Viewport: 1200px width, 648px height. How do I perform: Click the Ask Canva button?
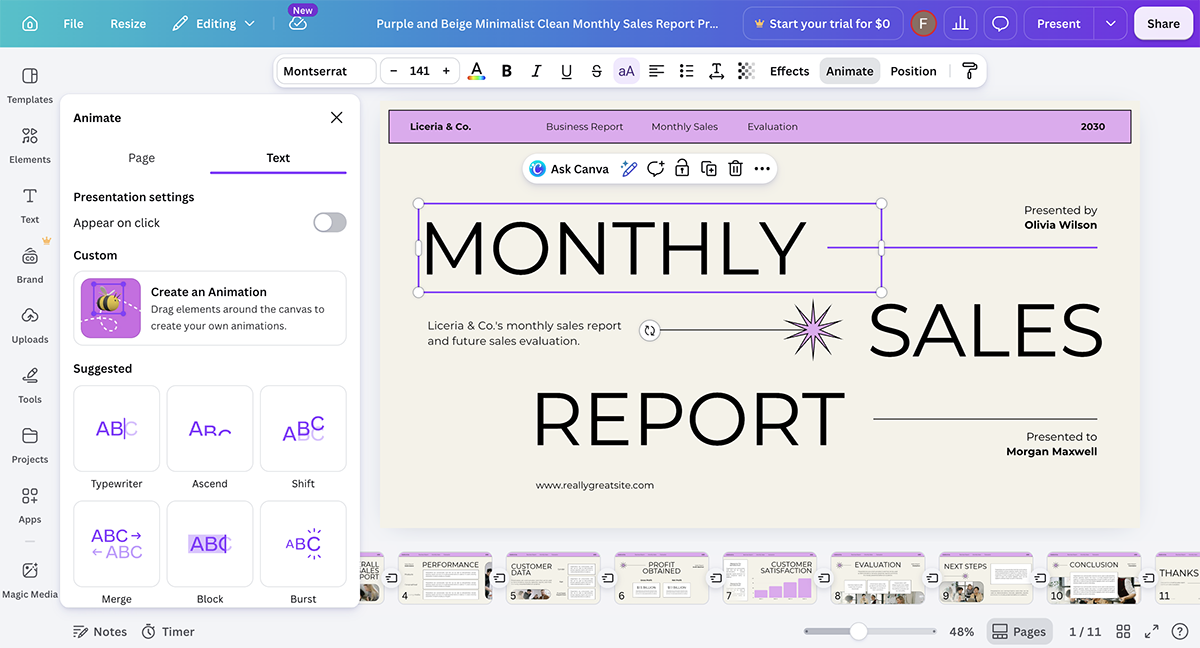click(569, 169)
